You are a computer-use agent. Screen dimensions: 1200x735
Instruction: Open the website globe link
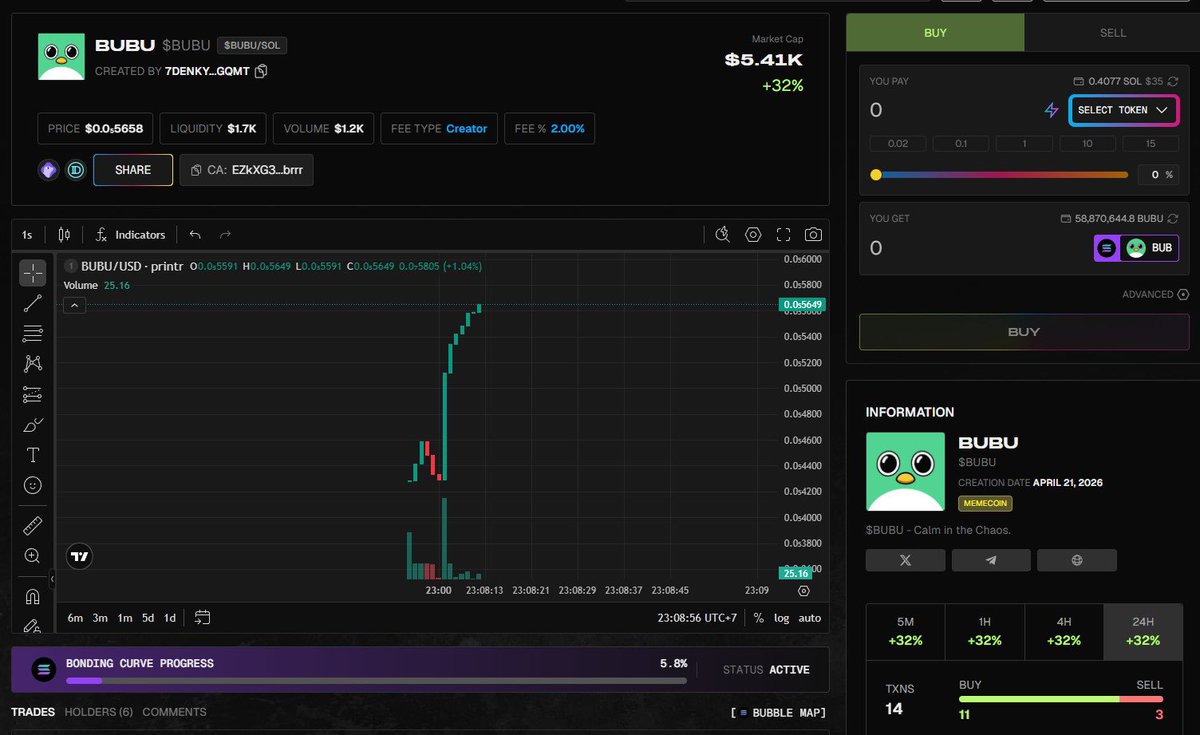(1077, 560)
